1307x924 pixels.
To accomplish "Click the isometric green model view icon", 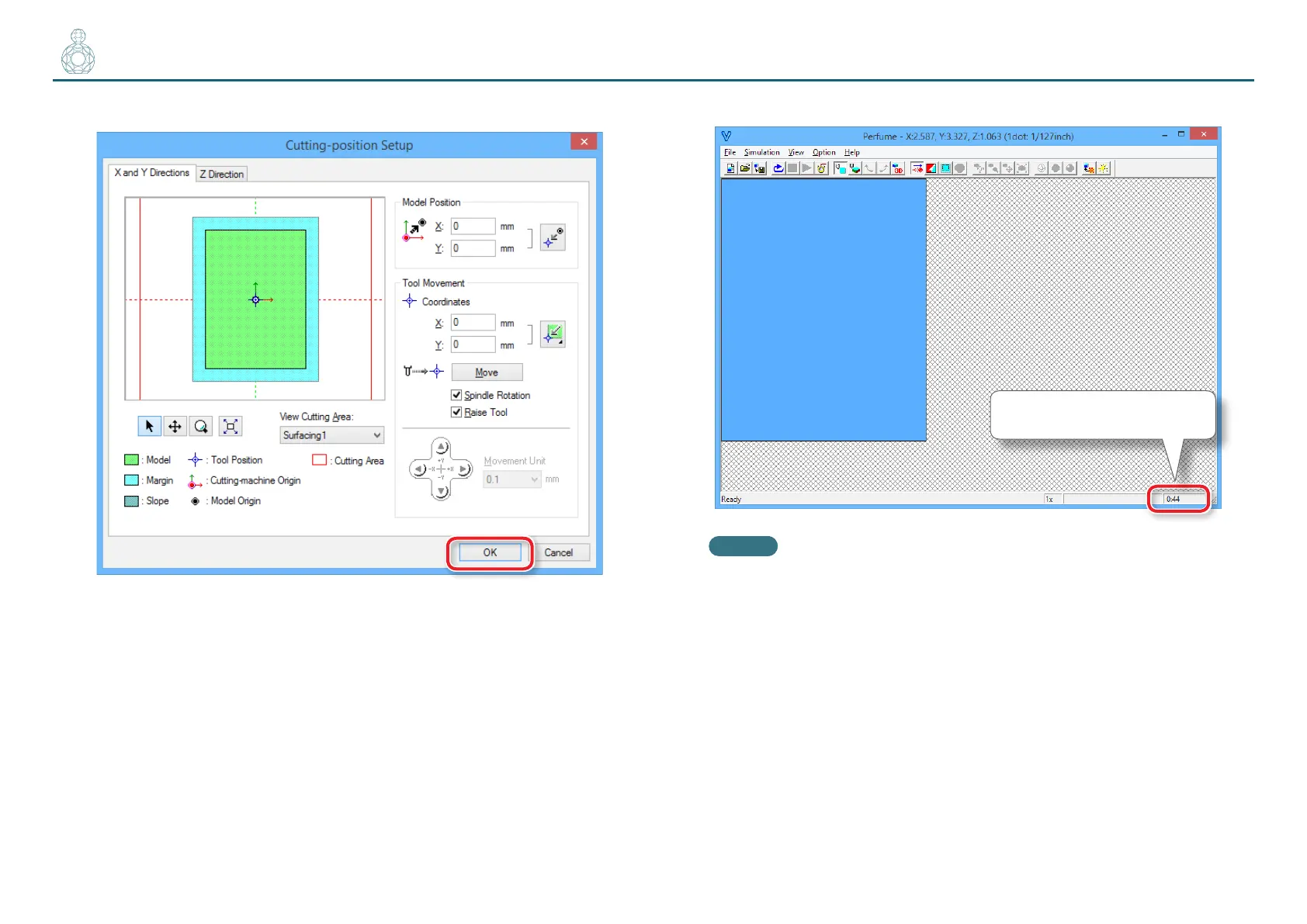I will point(855,168).
